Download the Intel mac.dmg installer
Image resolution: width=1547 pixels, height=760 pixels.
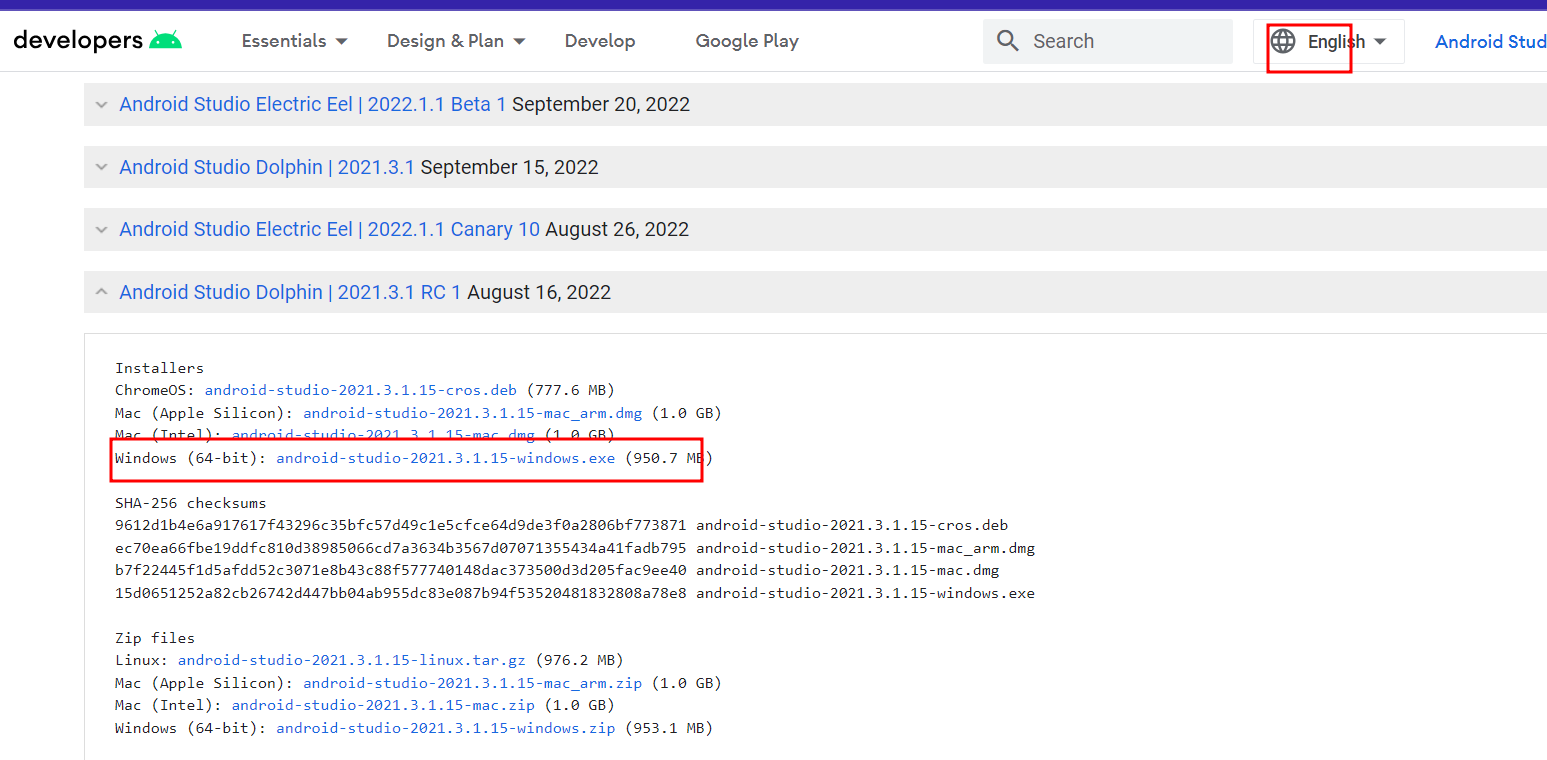[383, 435]
